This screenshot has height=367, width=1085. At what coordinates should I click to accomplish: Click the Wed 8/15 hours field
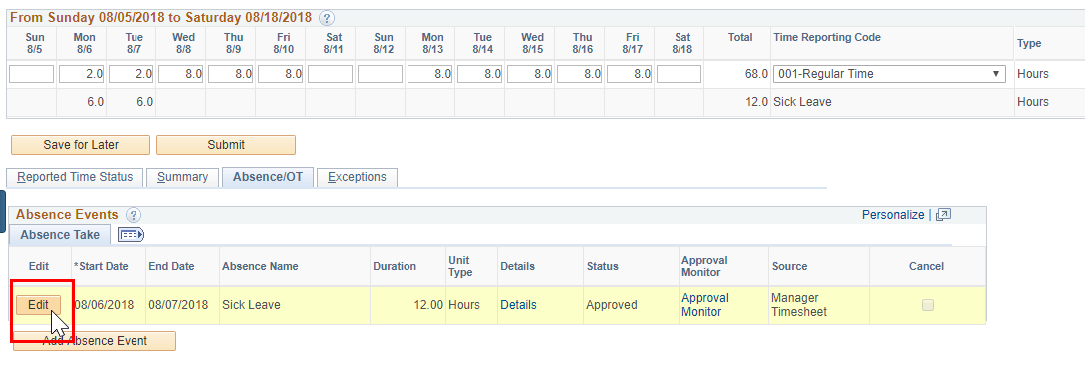[x=529, y=73]
